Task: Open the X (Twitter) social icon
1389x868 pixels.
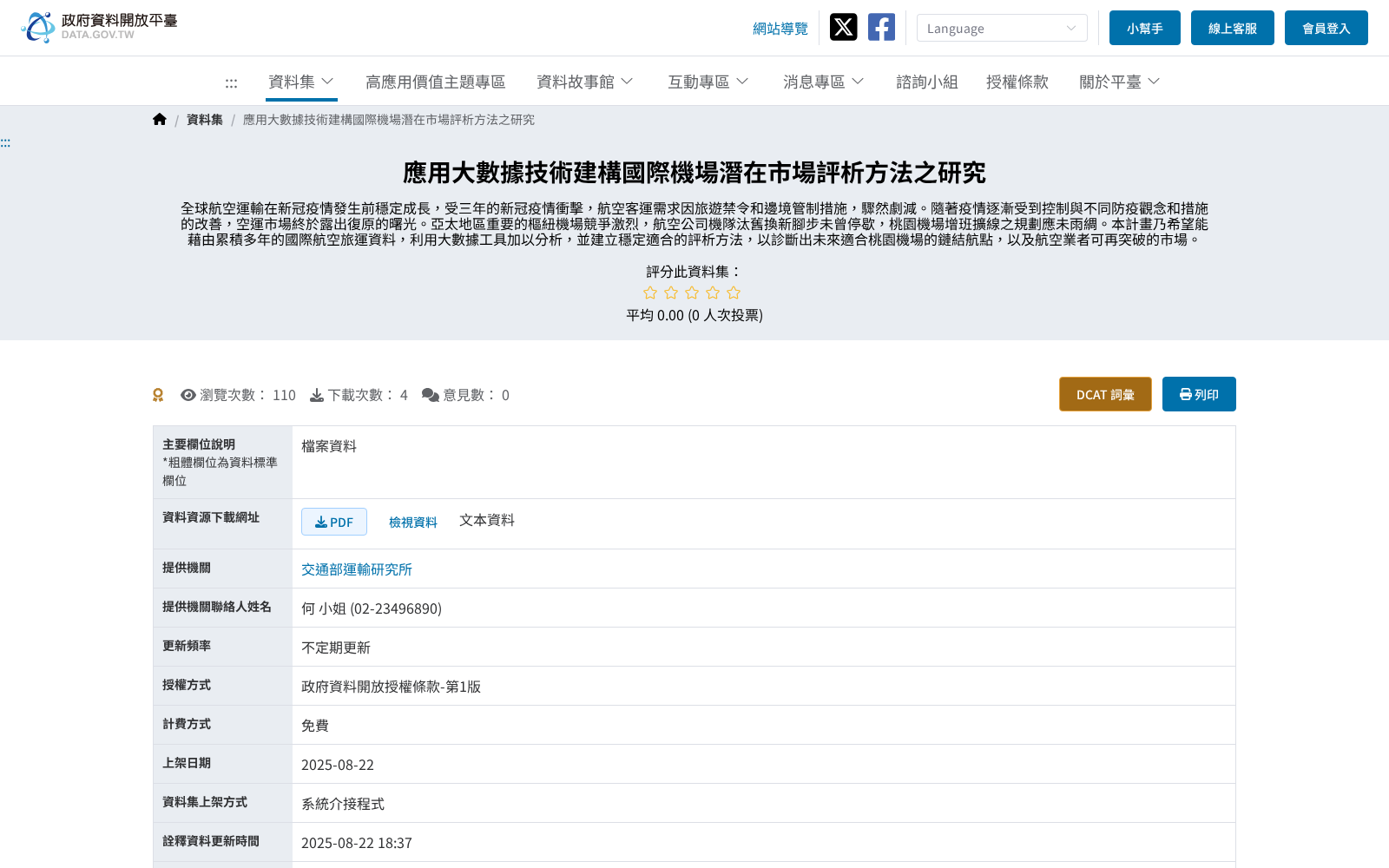Action: (x=843, y=27)
